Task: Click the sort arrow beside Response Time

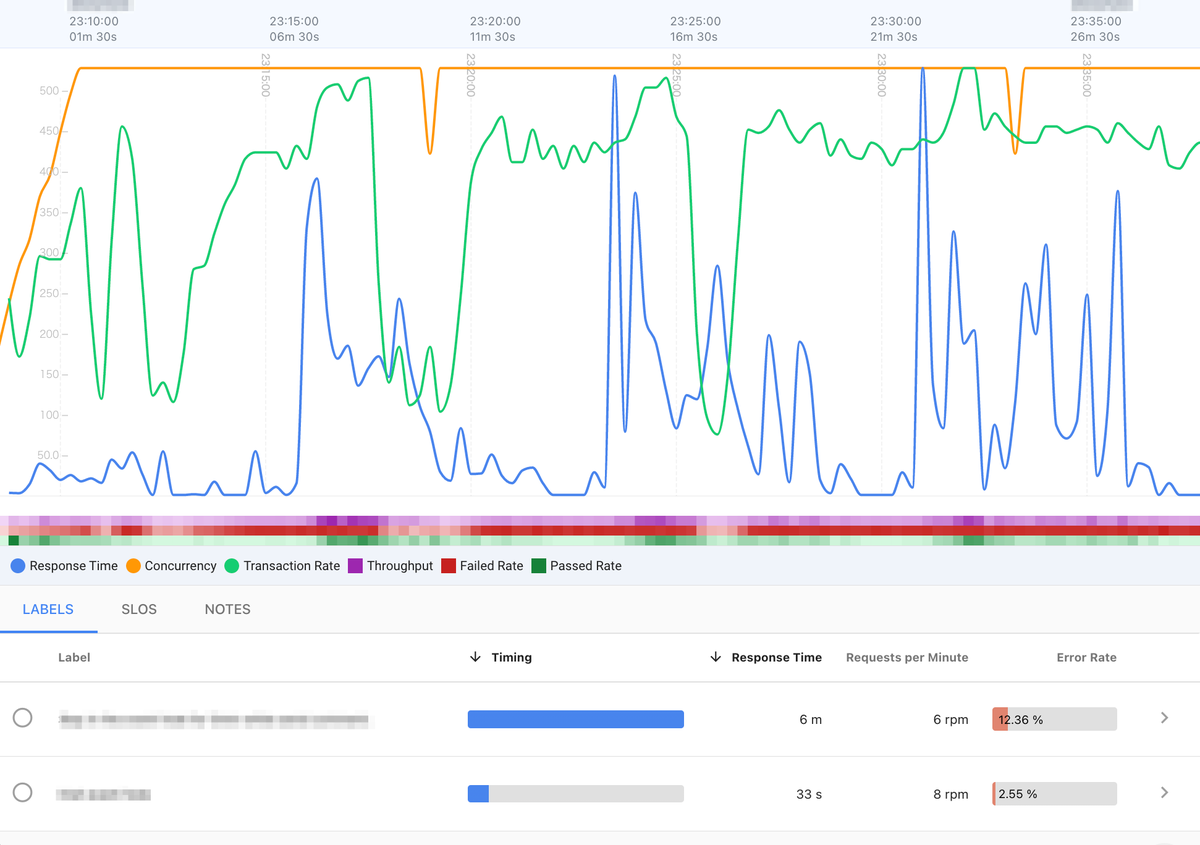Action: click(x=715, y=657)
